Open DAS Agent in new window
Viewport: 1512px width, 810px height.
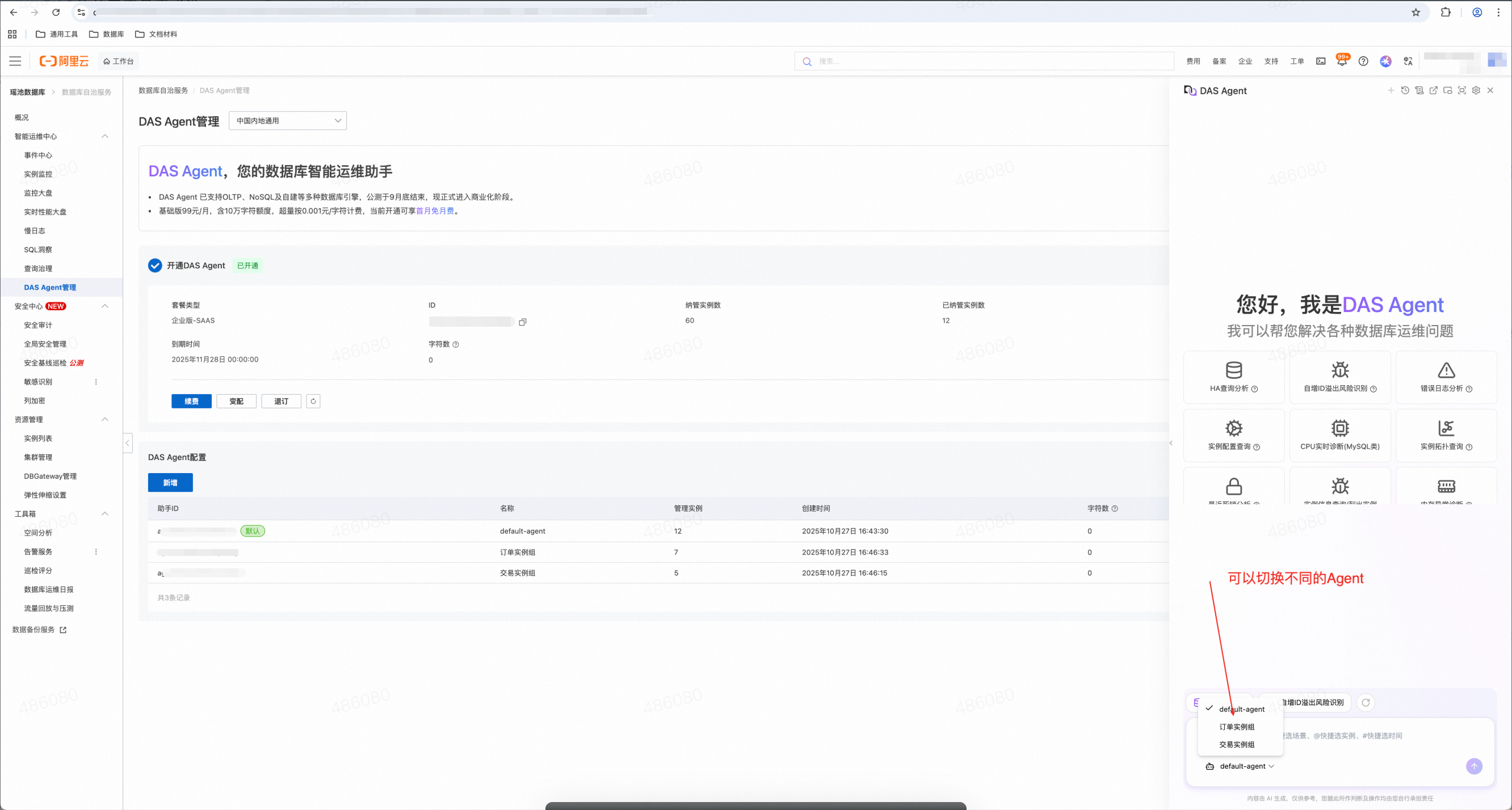pyautogui.click(x=1433, y=90)
